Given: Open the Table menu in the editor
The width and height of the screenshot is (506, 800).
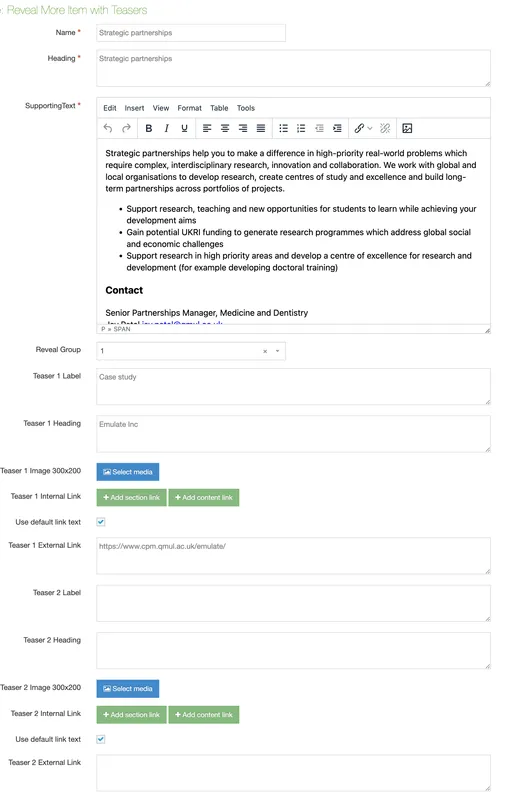Looking at the screenshot, I should pyautogui.click(x=219, y=108).
